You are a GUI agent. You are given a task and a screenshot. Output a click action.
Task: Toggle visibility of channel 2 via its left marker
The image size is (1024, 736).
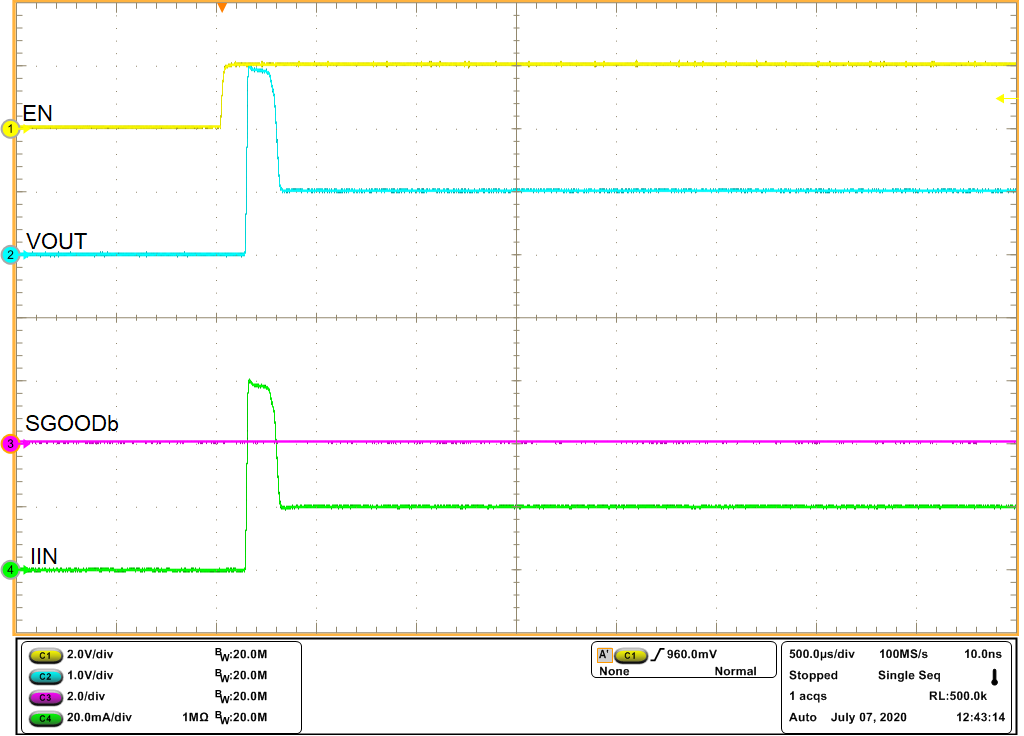pos(8,253)
